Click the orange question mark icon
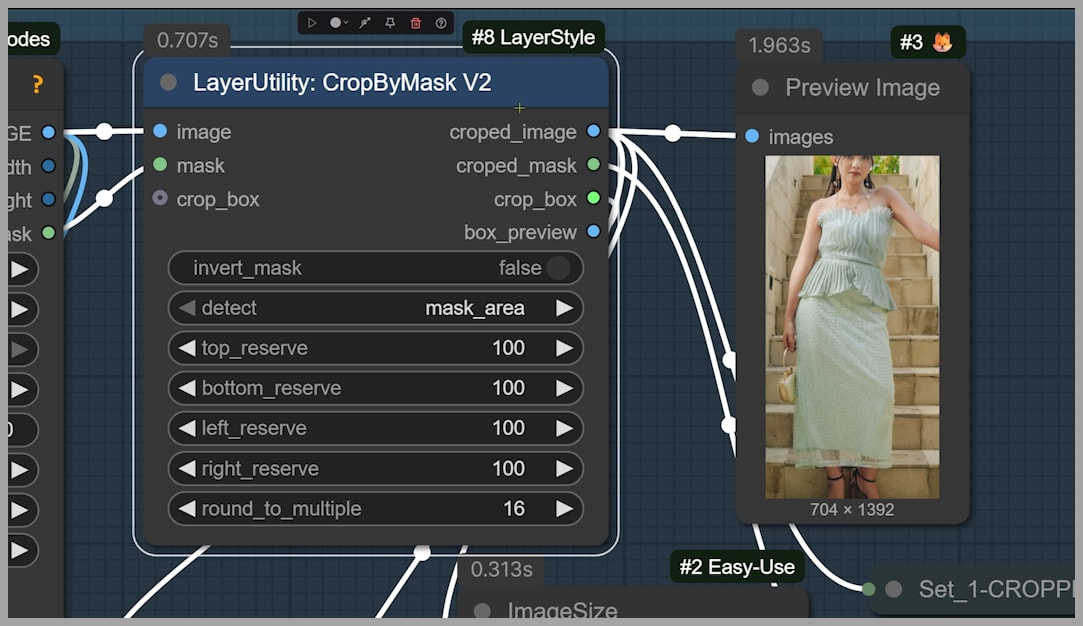 pos(37,85)
